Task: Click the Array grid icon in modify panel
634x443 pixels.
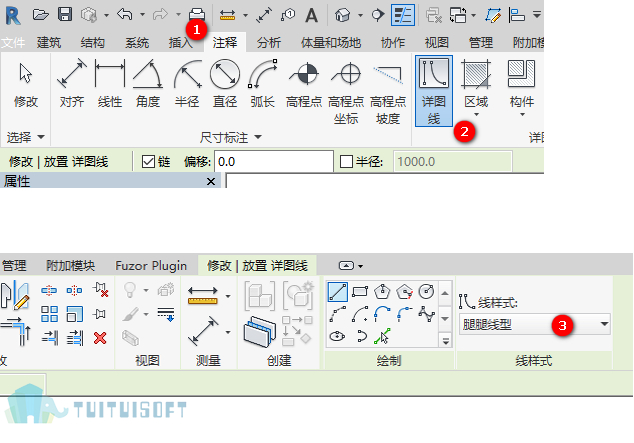Action: pos(49,314)
